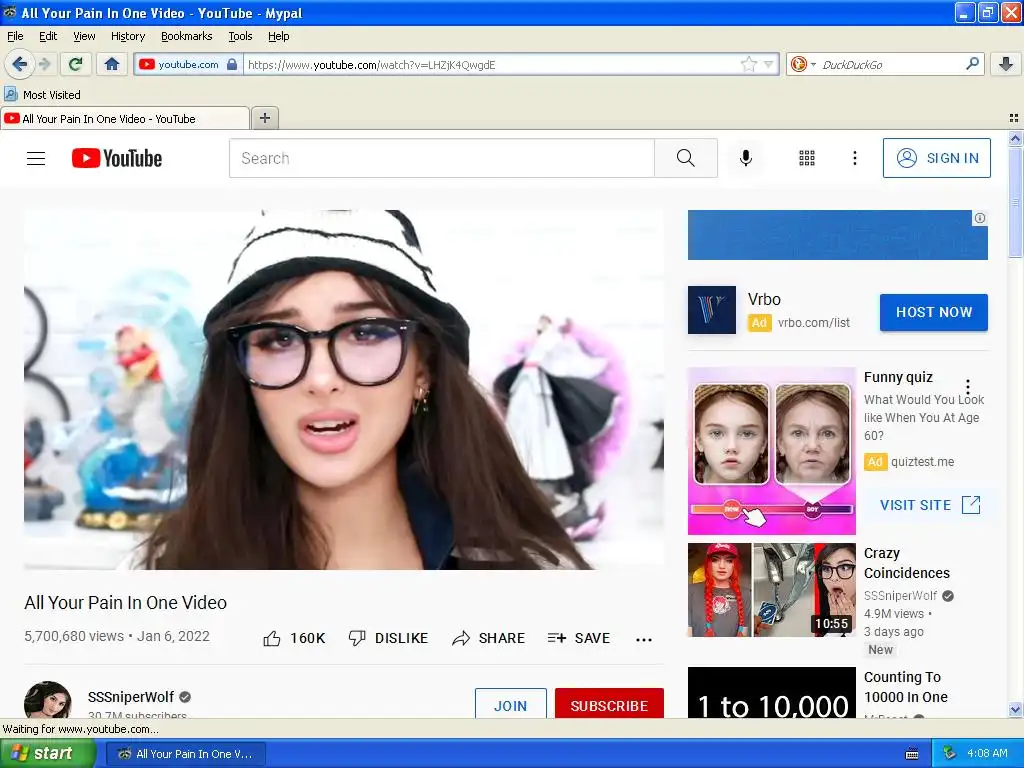The width and height of the screenshot is (1024, 768).
Task: Open the Crazy Coincidences video title
Action: 906,563
